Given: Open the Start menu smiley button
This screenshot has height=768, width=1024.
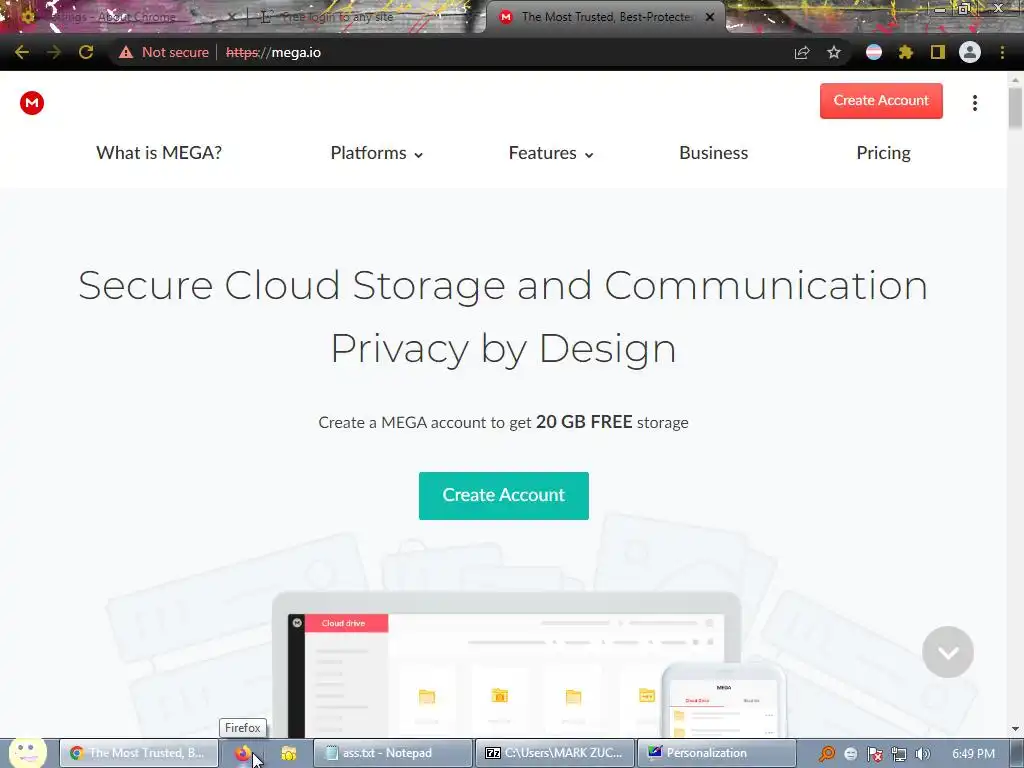Looking at the screenshot, I should pos(27,752).
